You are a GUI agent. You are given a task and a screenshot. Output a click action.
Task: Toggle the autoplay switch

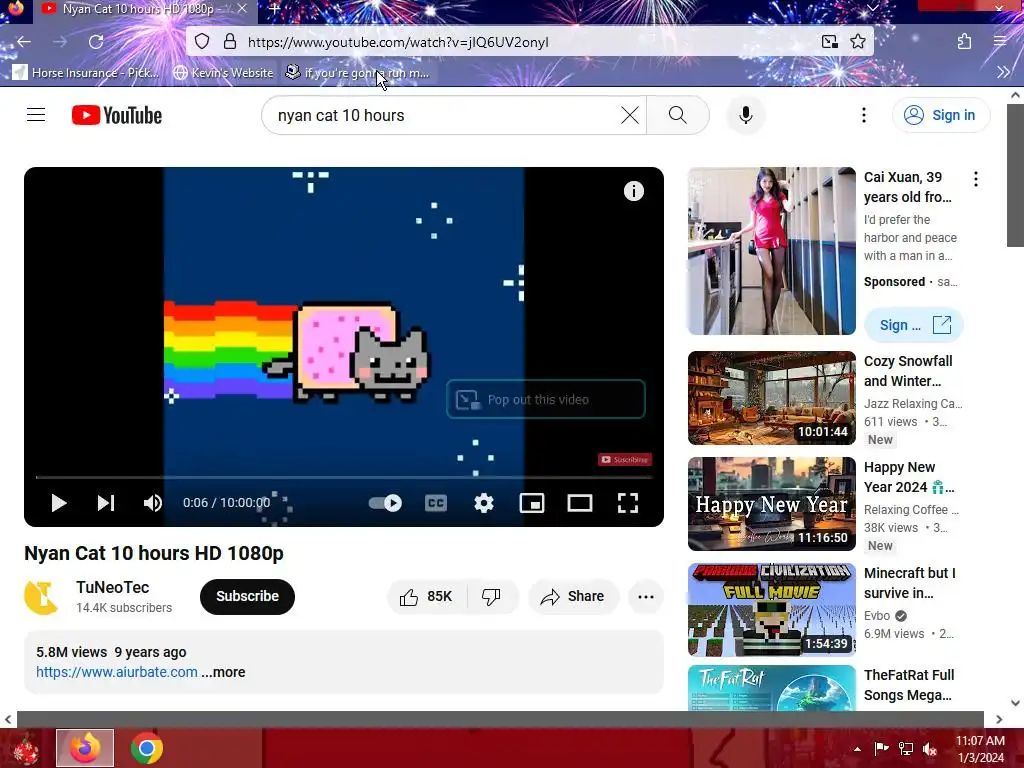385,503
